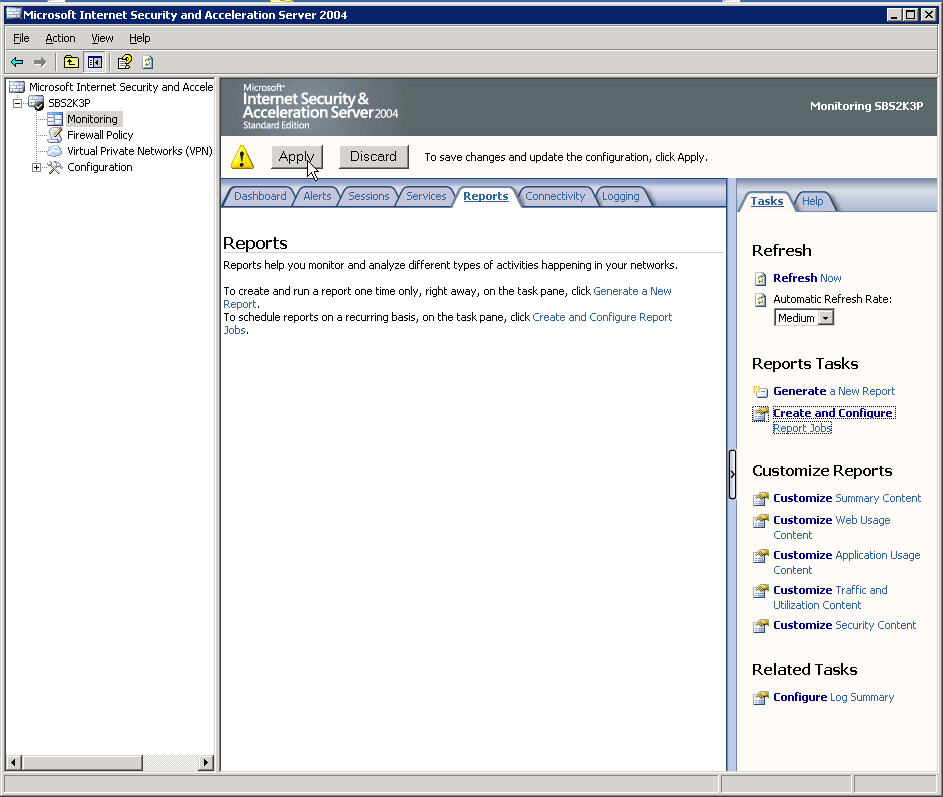Click the Configure Log Summary icon
This screenshot has width=943, height=797.
(760, 698)
